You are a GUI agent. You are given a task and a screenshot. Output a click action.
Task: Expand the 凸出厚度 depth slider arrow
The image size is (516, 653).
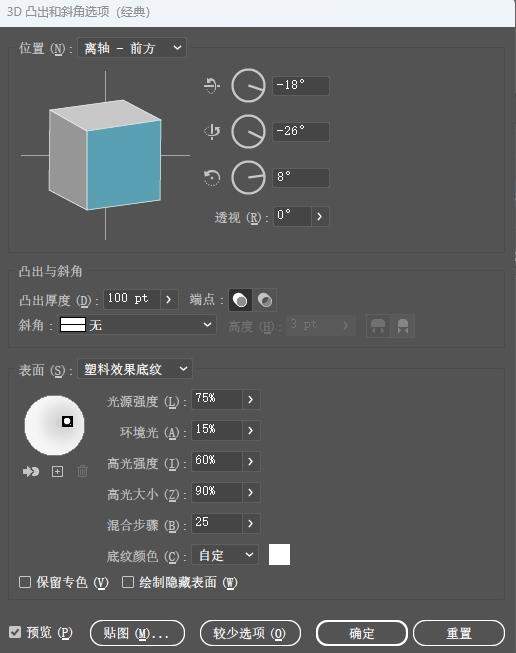[x=169, y=299]
